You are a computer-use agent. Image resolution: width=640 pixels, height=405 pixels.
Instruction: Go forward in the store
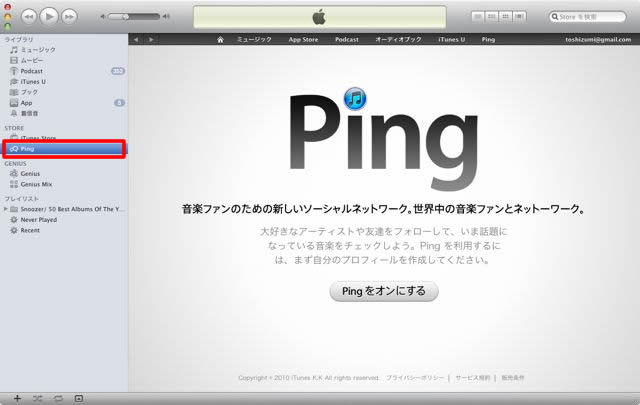click(151, 40)
